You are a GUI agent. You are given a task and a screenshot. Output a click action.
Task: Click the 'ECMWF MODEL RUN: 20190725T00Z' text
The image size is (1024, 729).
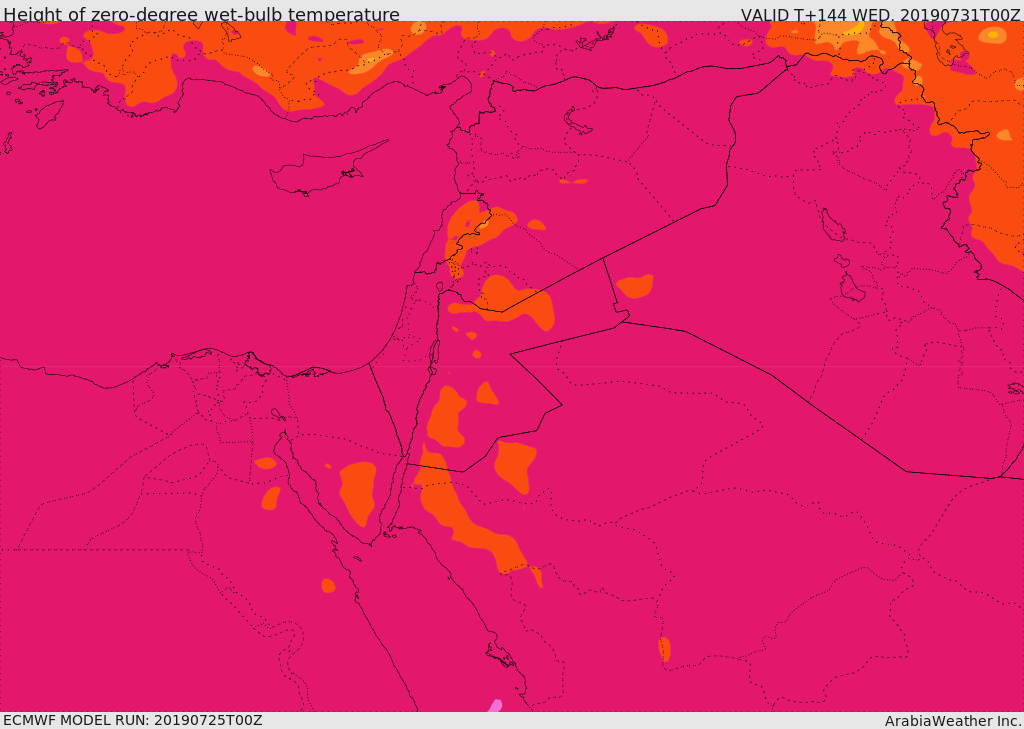(x=133, y=721)
